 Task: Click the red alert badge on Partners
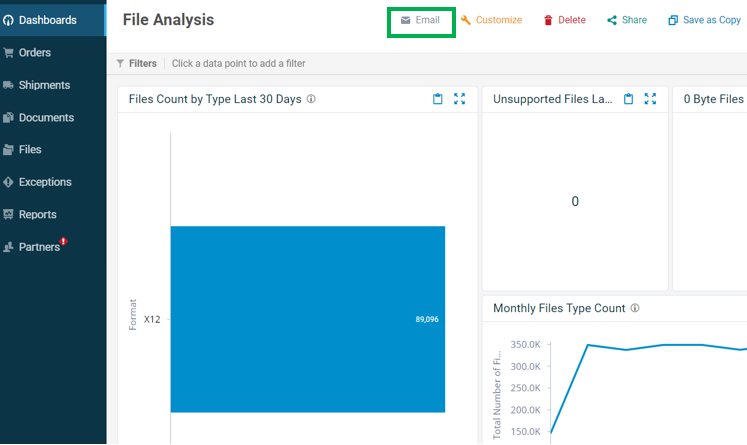click(63, 241)
